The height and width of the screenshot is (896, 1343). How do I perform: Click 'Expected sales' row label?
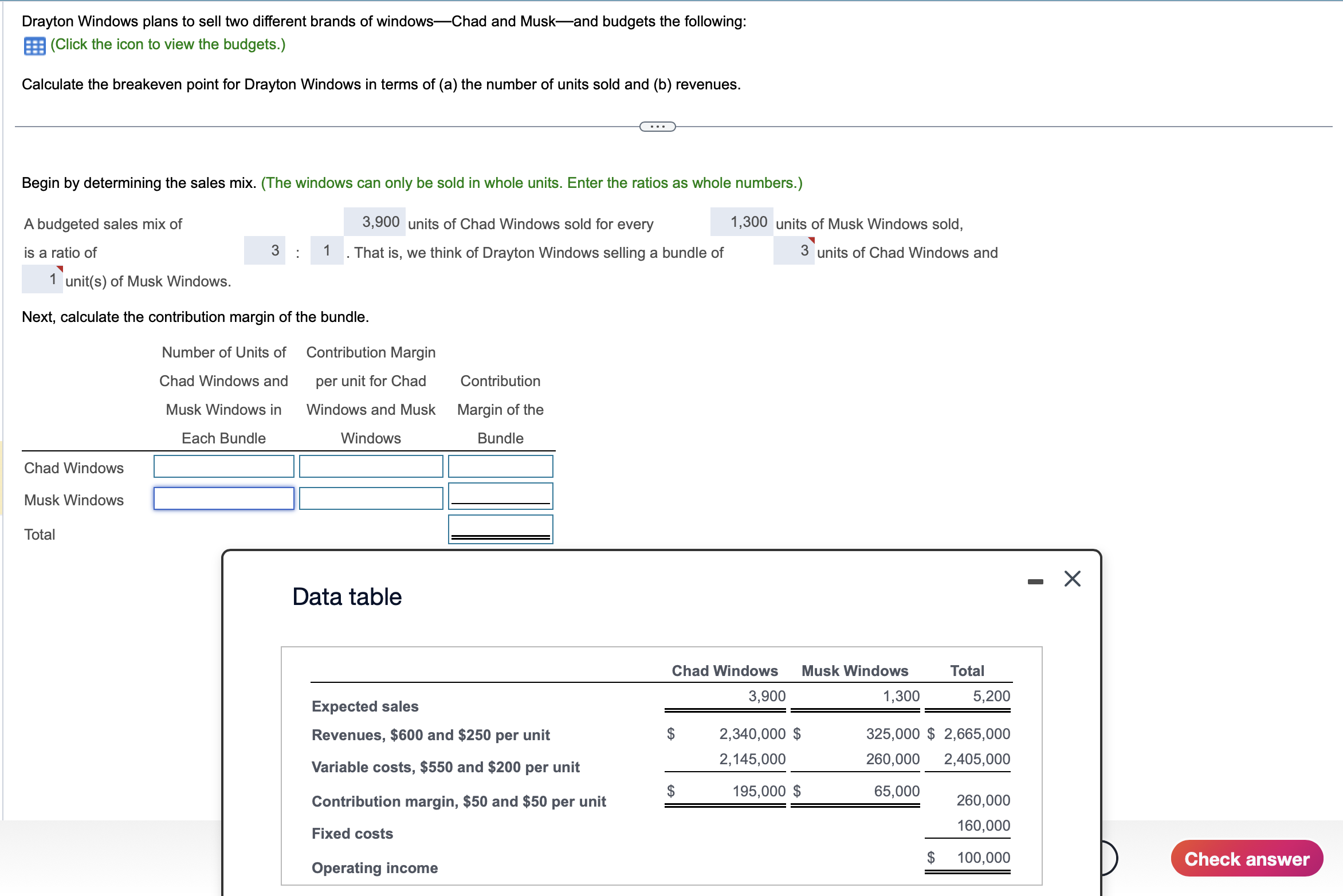[365, 706]
